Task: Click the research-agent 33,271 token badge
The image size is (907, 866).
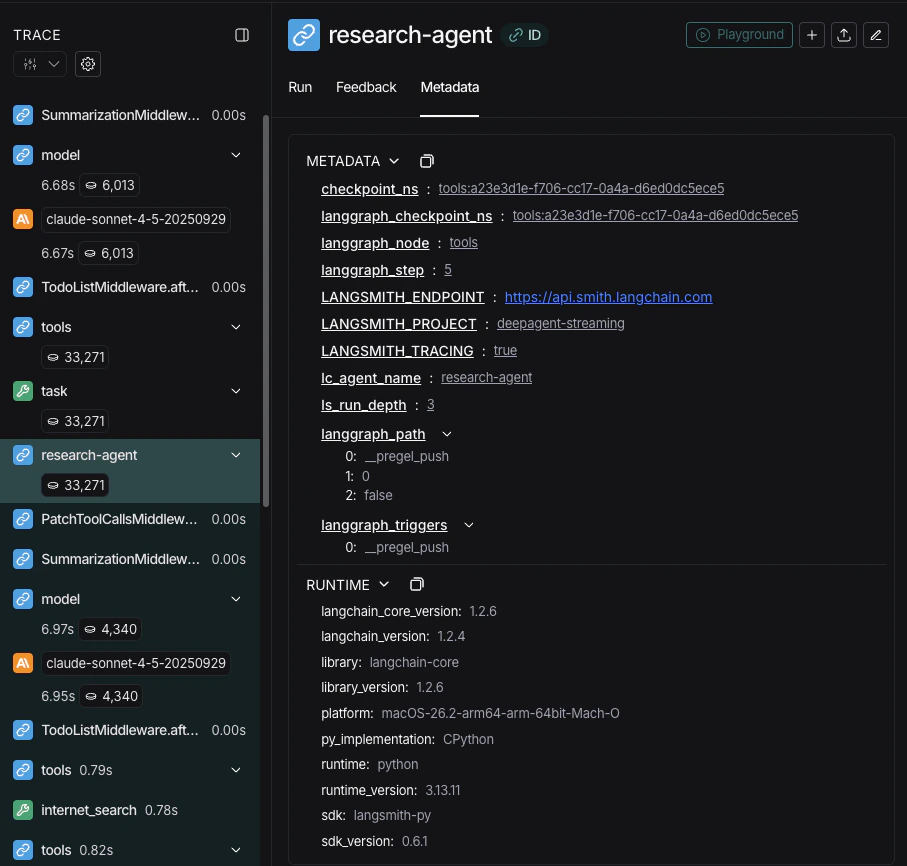Action: 75,485
